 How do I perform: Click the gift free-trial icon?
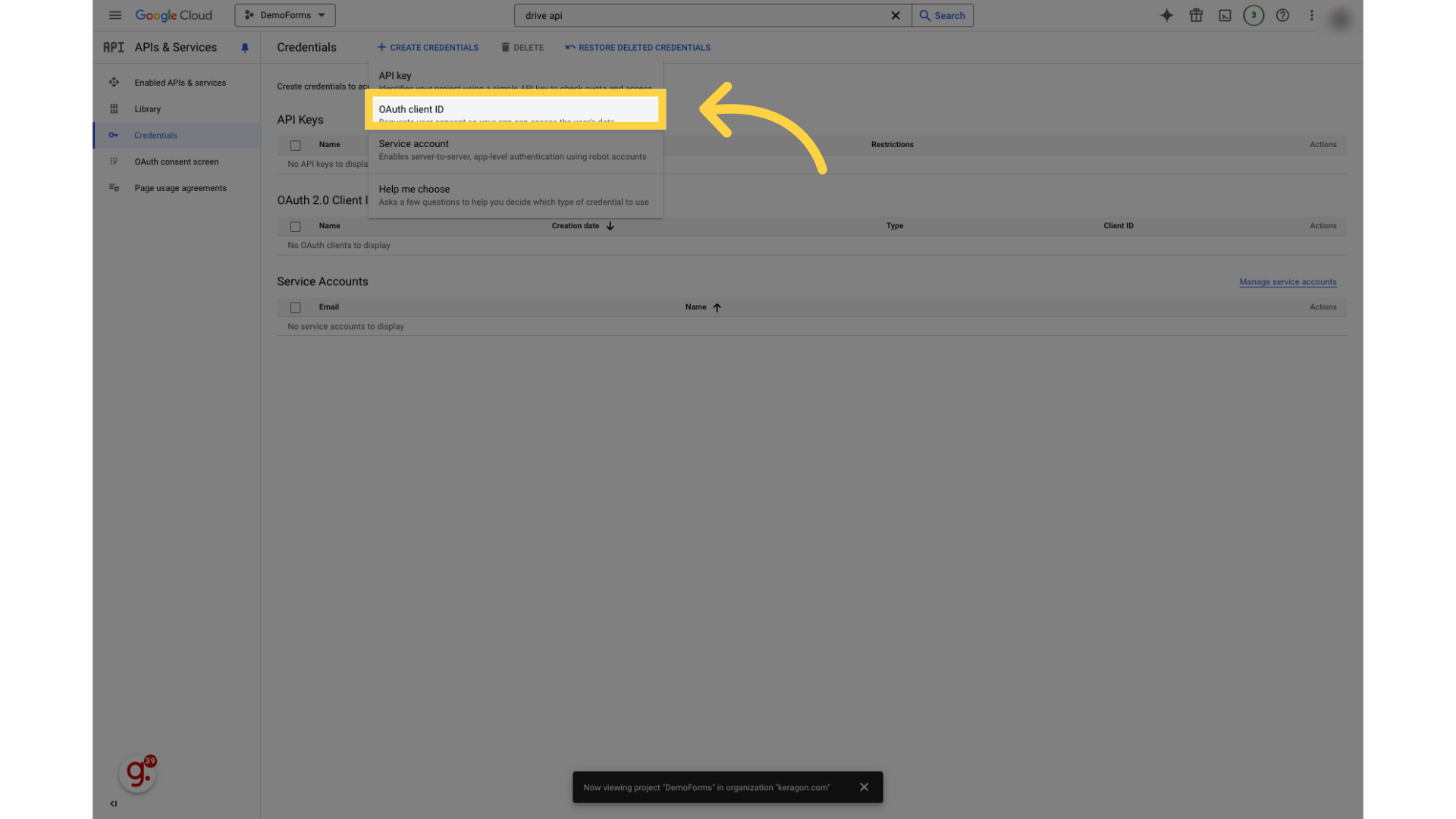click(1196, 15)
